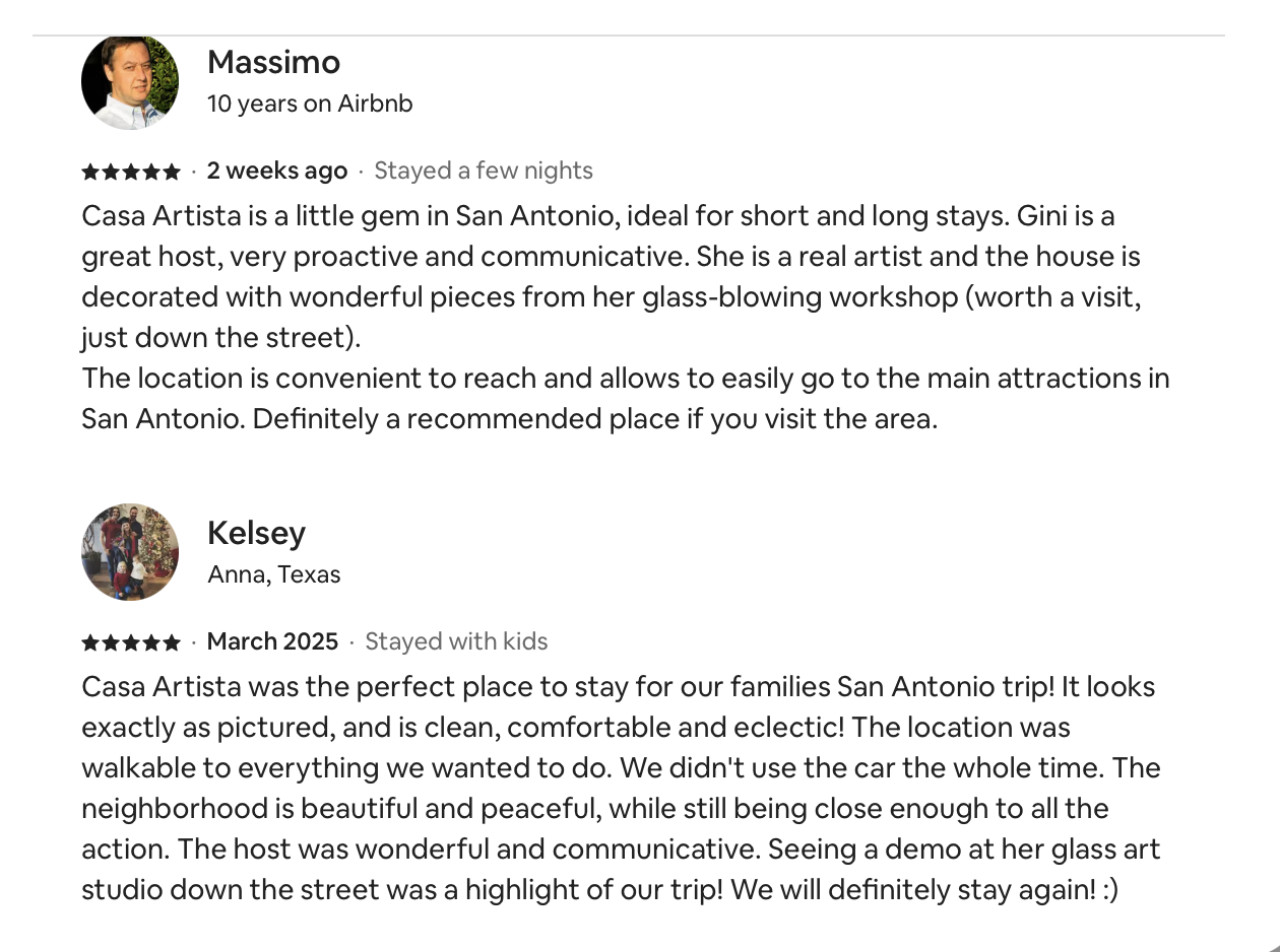Click the "10 years on Airbnb" text
This screenshot has width=1280, height=952.
pos(309,103)
